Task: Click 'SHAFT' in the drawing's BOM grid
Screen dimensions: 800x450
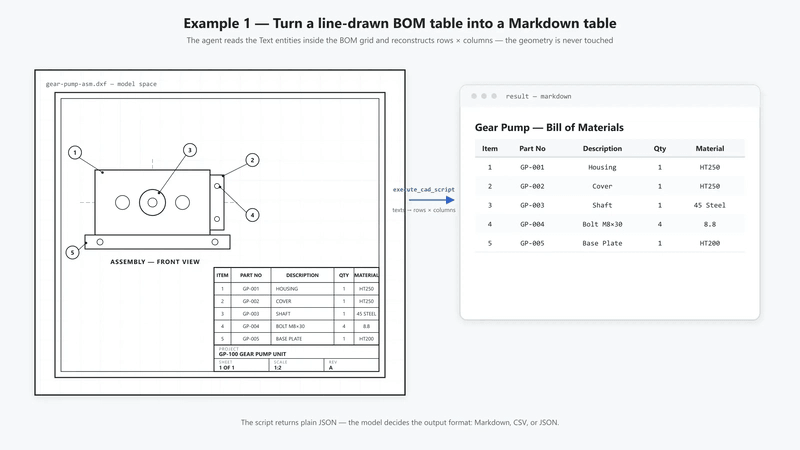Action: click(283, 314)
